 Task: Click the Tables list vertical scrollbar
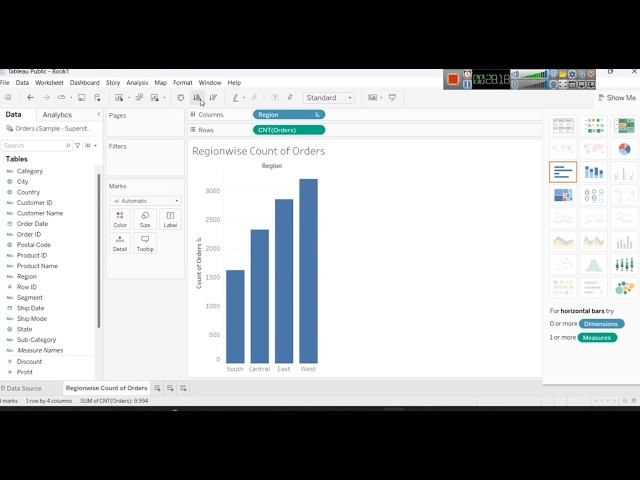tap(98, 250)
